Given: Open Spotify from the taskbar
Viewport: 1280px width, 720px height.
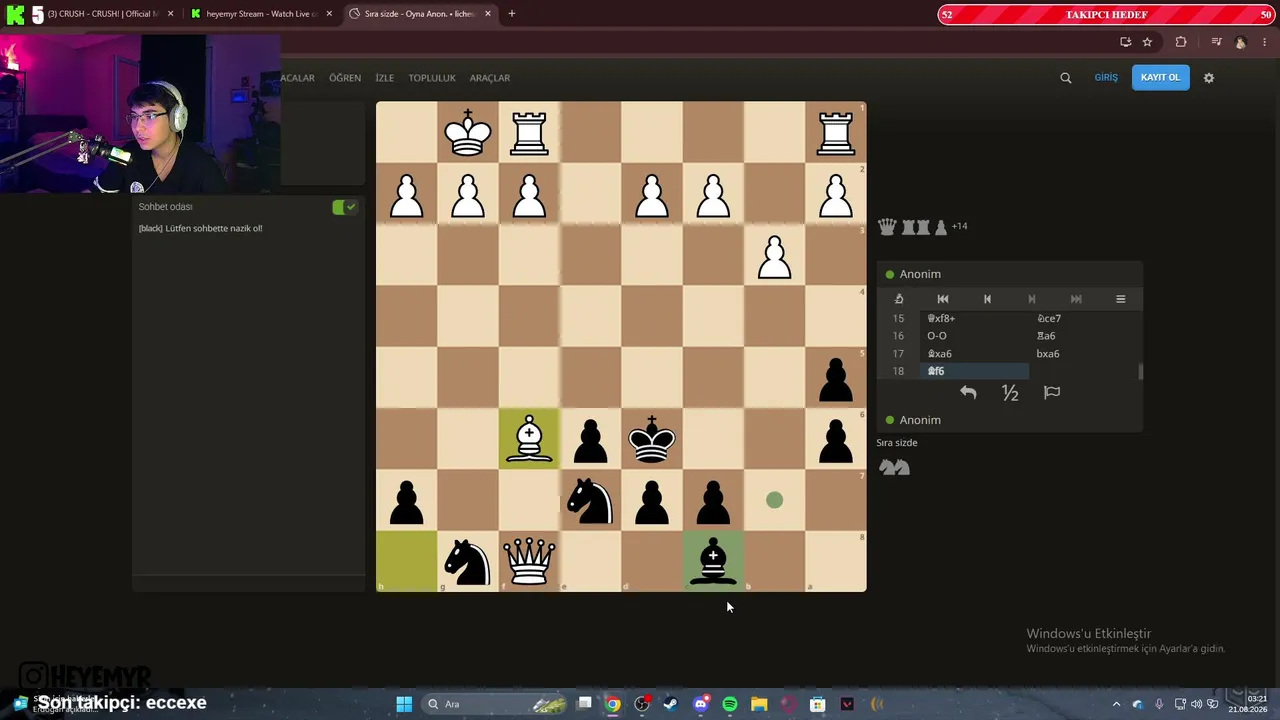Looking at the screenshot, I should click(x=730, y=704).
